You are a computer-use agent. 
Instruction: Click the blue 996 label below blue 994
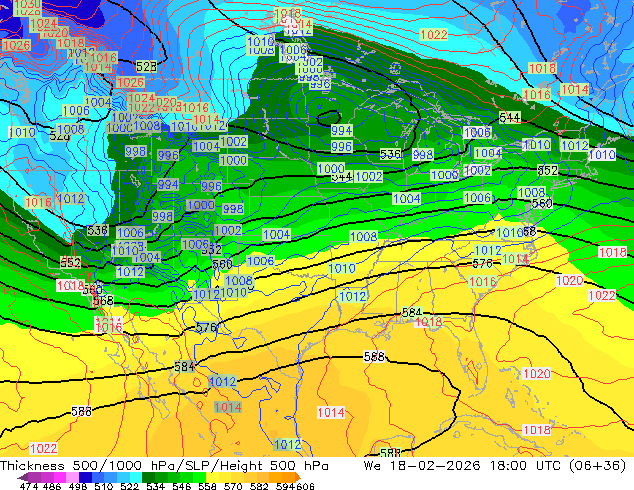coord(342,146)
